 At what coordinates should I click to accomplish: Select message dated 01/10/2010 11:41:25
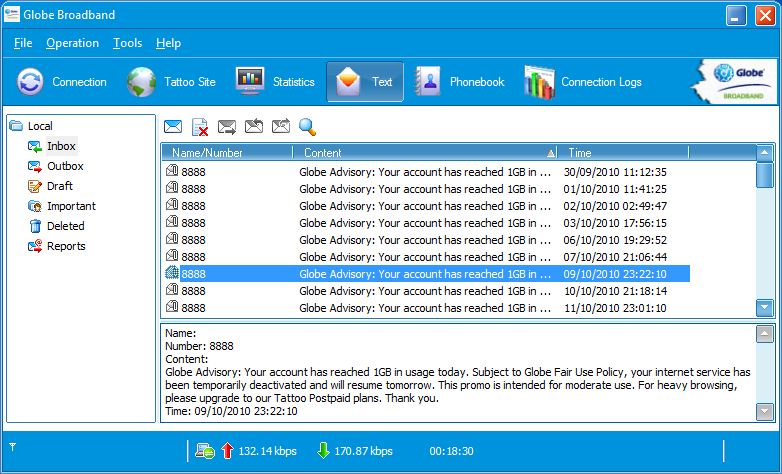click(x=425, y=189)
